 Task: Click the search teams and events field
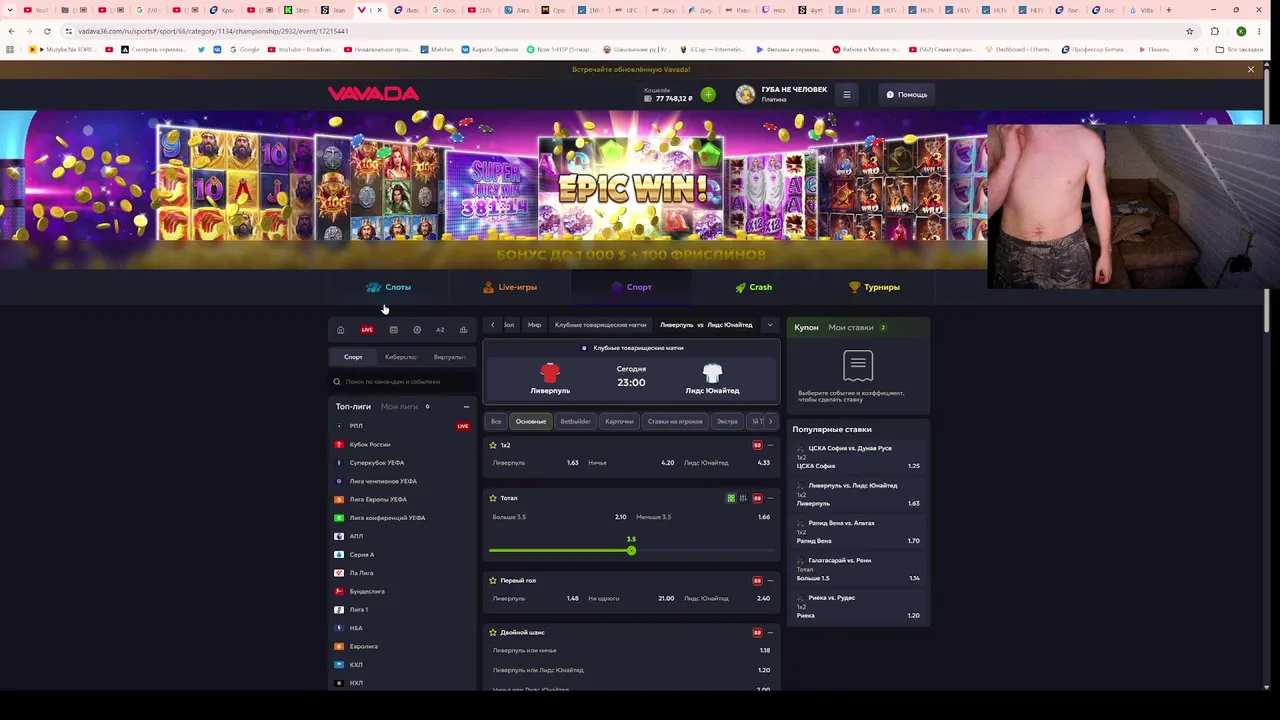[x=402, y=382]
